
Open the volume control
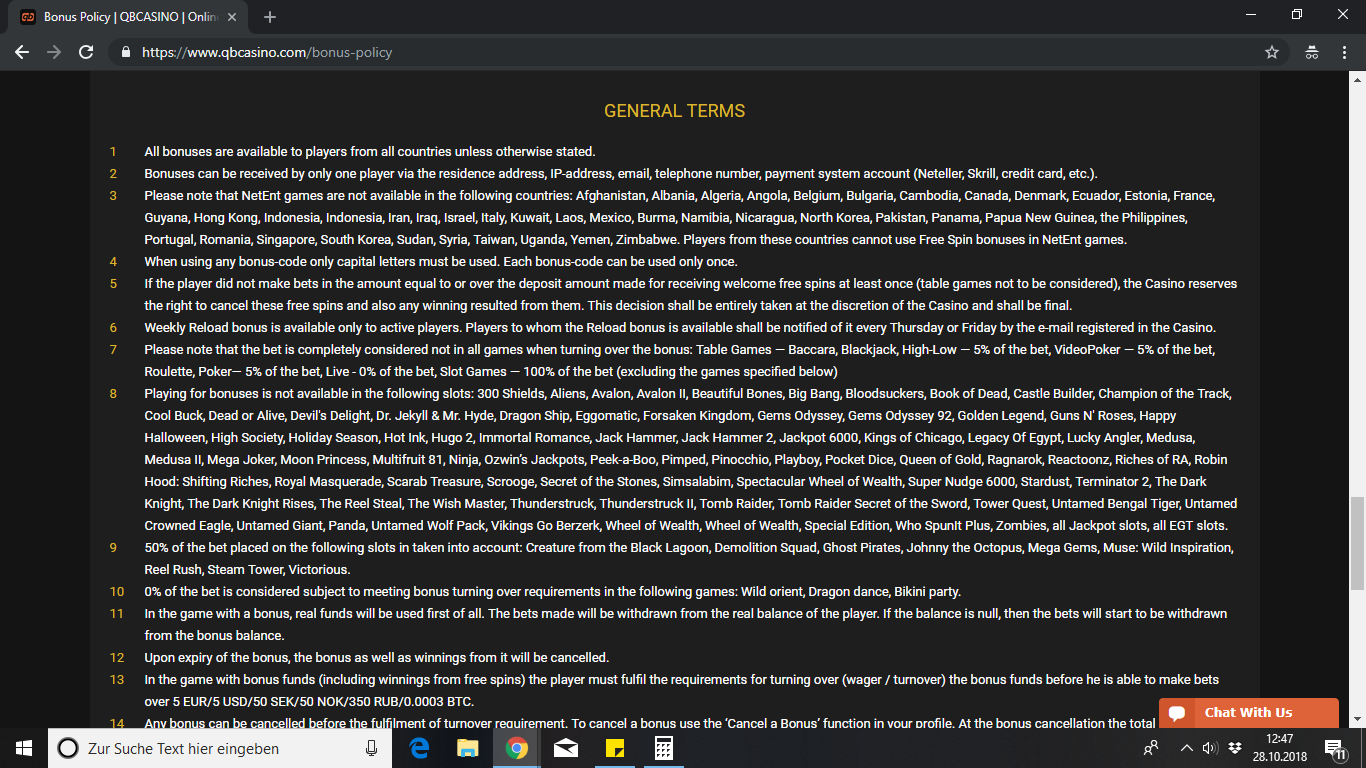coord(1210,748)
